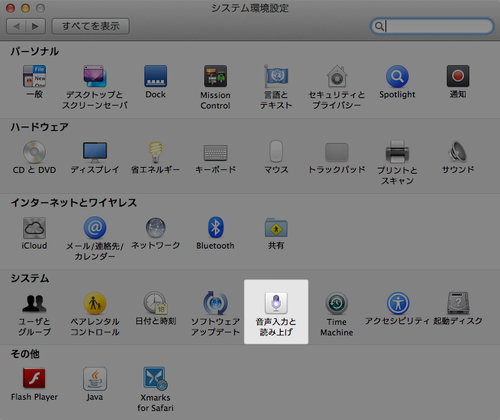Go forward with the right arrow button
Image resolution: width=500 pixels, height=420 pixels.
[35, 26]
